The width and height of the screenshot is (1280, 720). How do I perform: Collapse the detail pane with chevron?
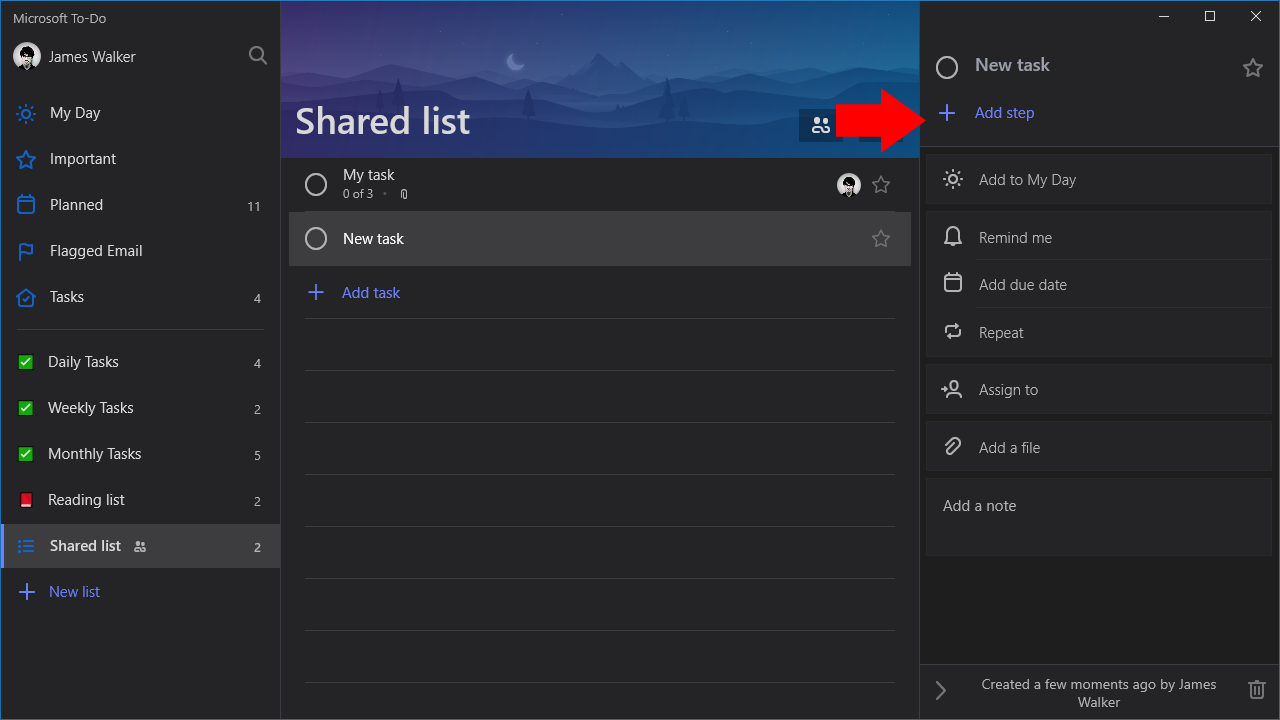click(x=941, y=690)
